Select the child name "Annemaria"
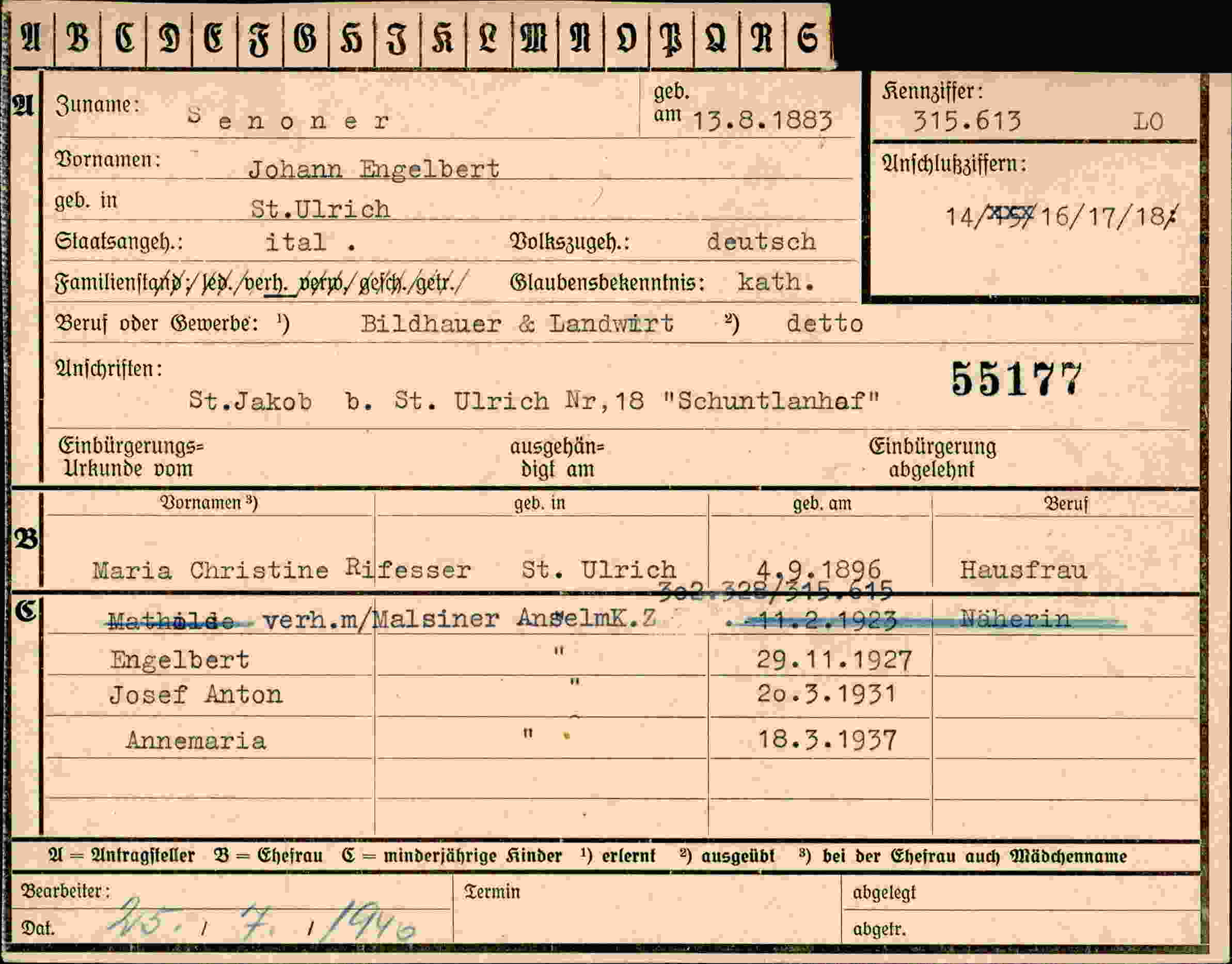The image size is (1232, 964). 196,740
